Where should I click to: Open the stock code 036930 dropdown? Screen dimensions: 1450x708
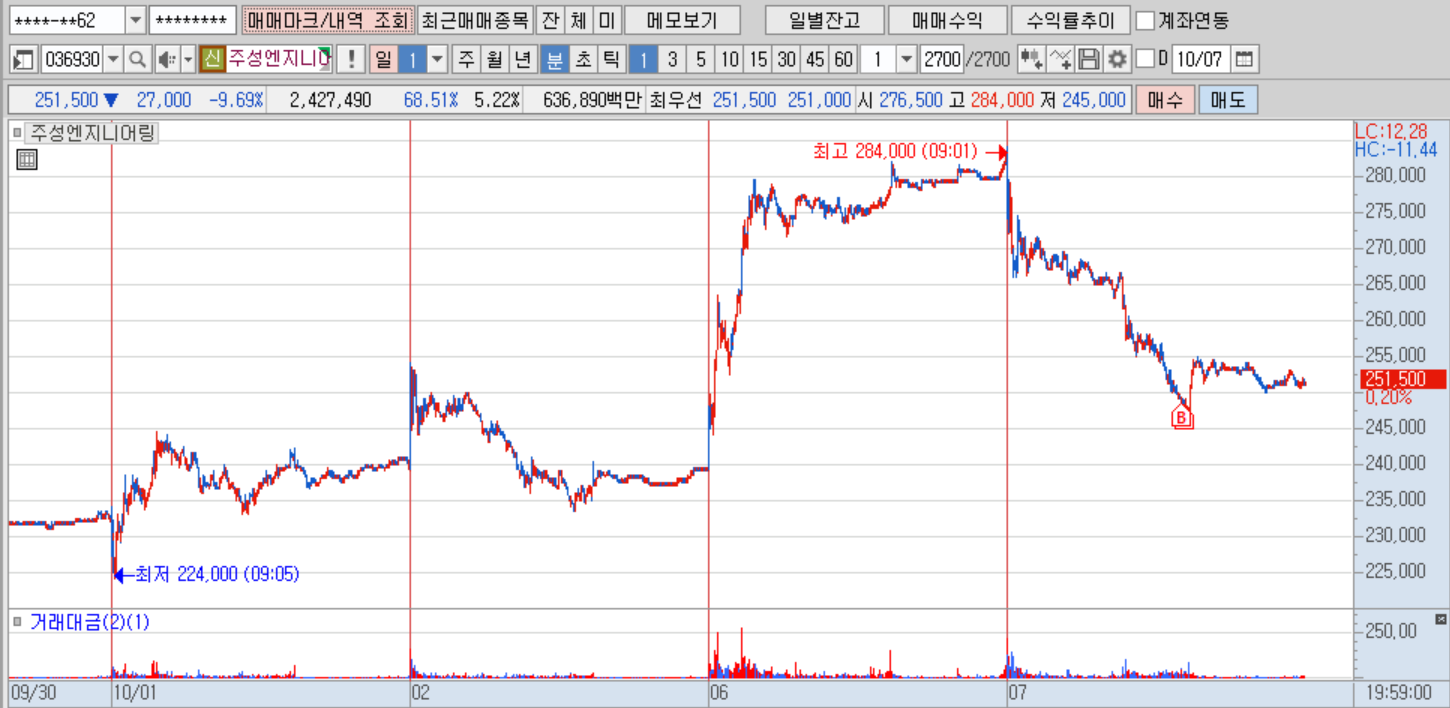point(112,59)
